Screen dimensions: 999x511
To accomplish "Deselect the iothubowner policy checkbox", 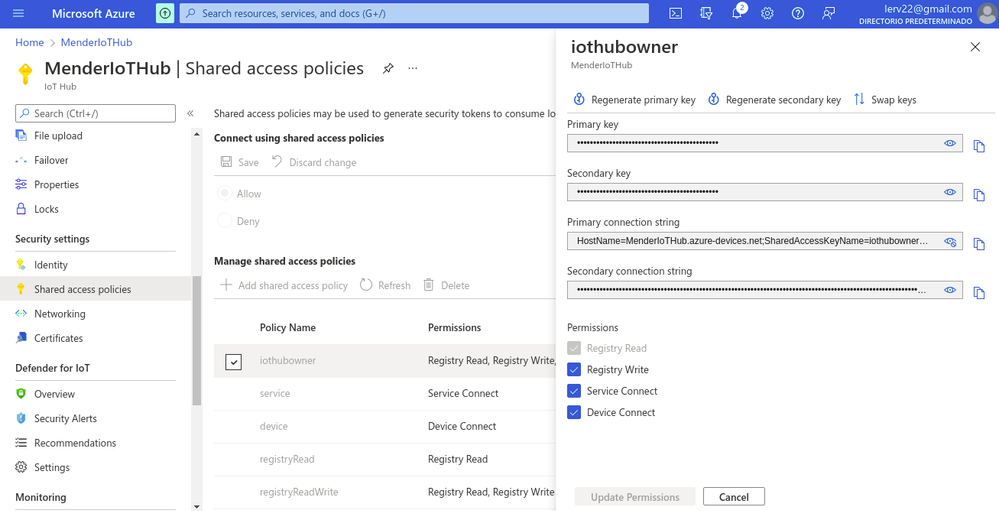I will pos(233,361).
